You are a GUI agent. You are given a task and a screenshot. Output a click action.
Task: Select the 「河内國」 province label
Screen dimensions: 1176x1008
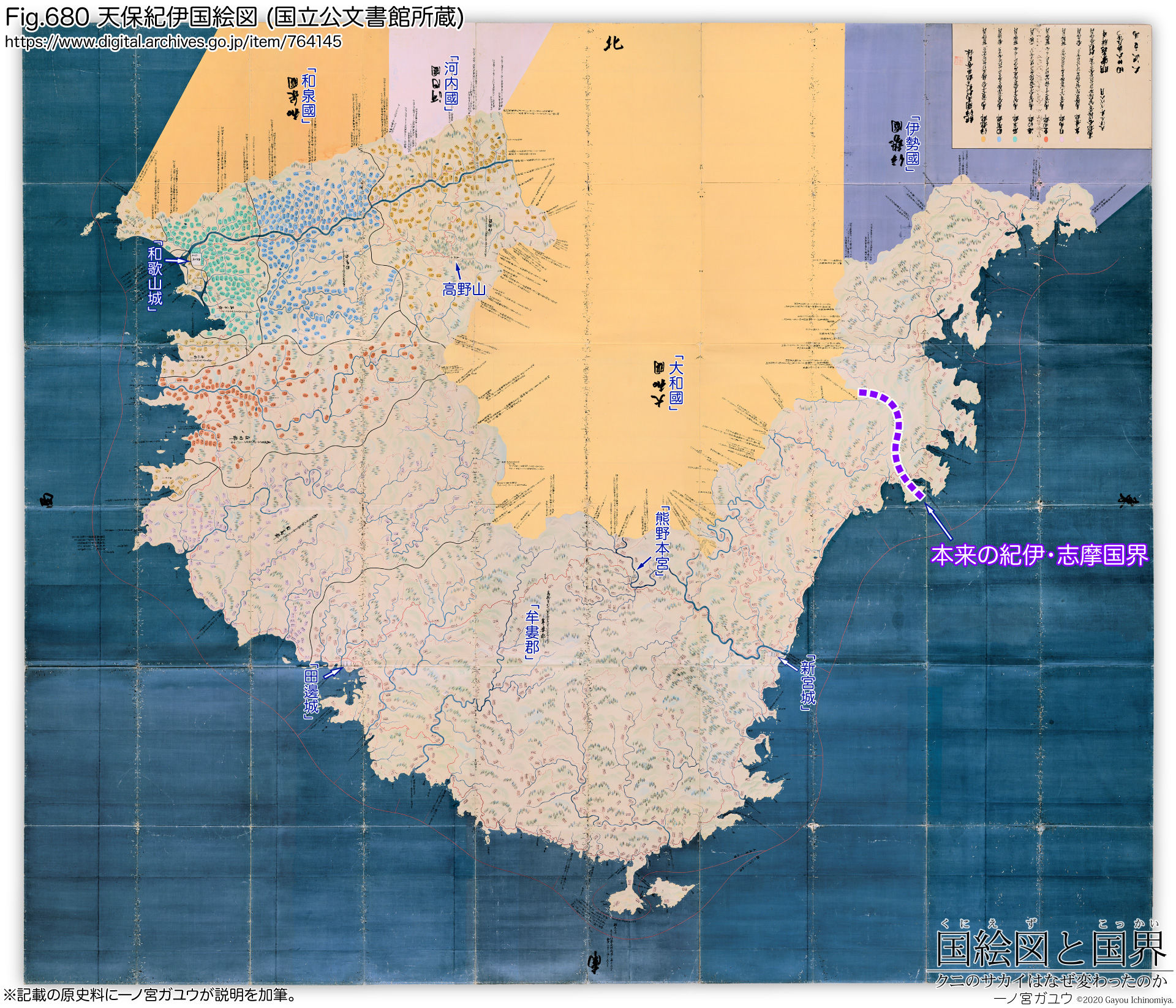[x=451, y=83]
